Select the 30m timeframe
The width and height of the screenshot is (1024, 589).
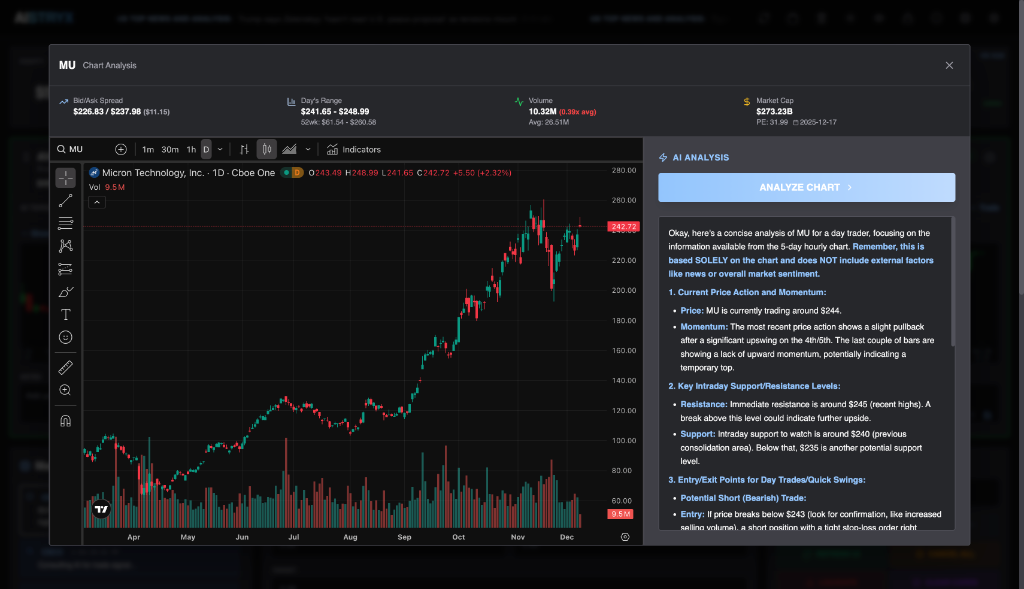pyautogui.click(x=170, y=149)
